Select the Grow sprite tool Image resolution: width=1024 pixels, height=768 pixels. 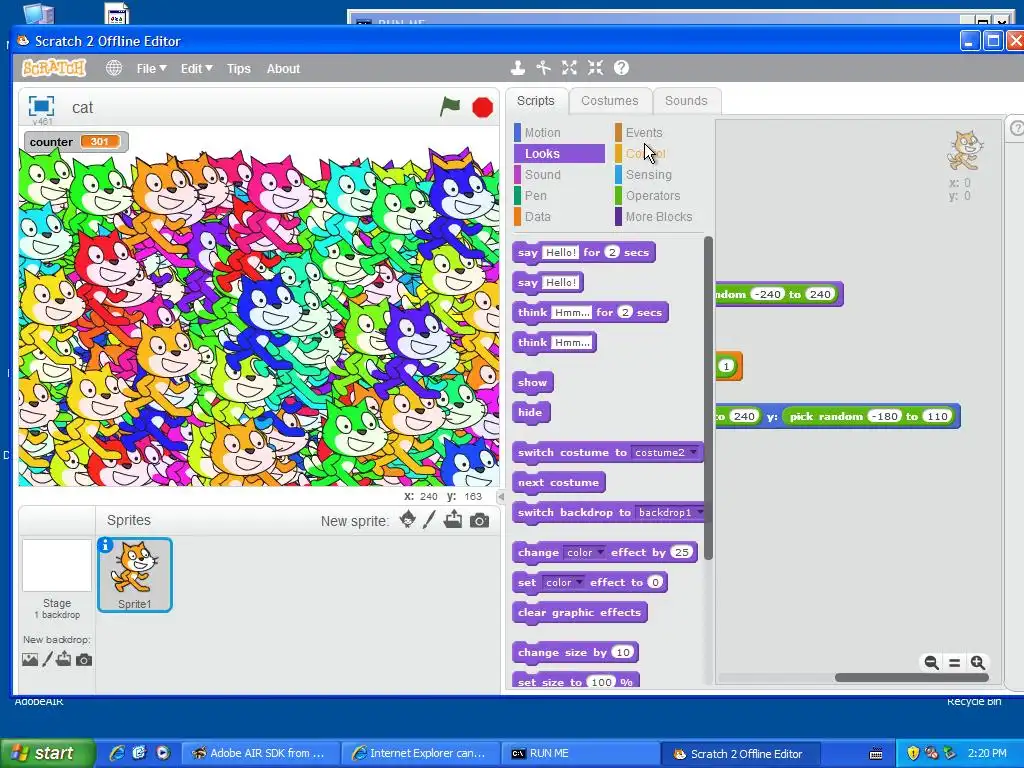(569, 68)
